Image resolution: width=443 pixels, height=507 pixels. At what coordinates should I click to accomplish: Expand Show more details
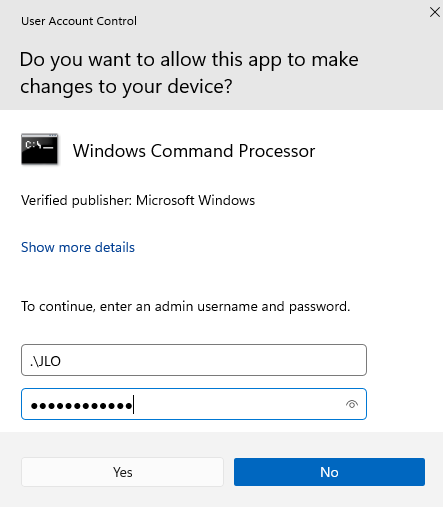[78, 247]
